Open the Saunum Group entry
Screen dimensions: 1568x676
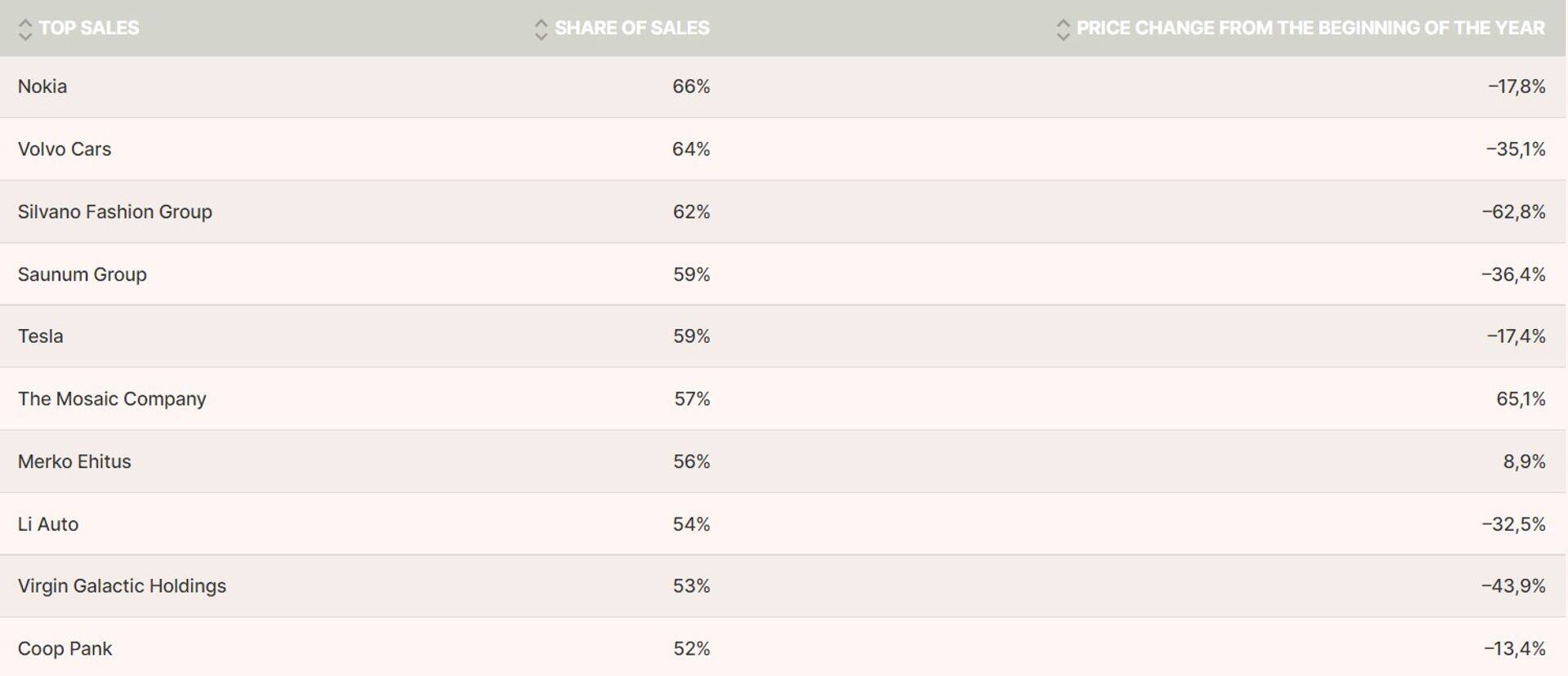point(82,274)
